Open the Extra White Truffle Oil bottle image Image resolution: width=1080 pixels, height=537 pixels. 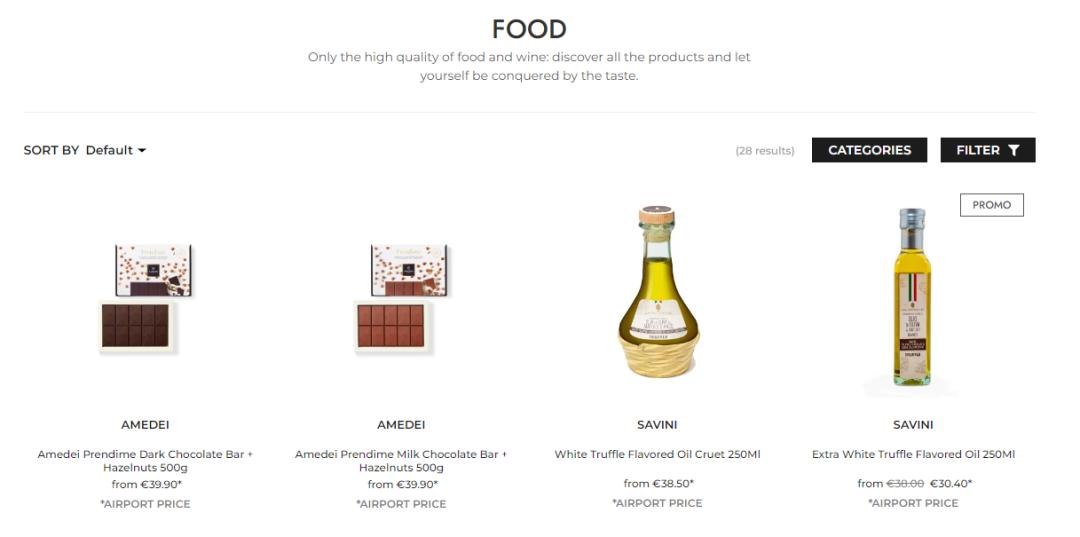(912, 297)
